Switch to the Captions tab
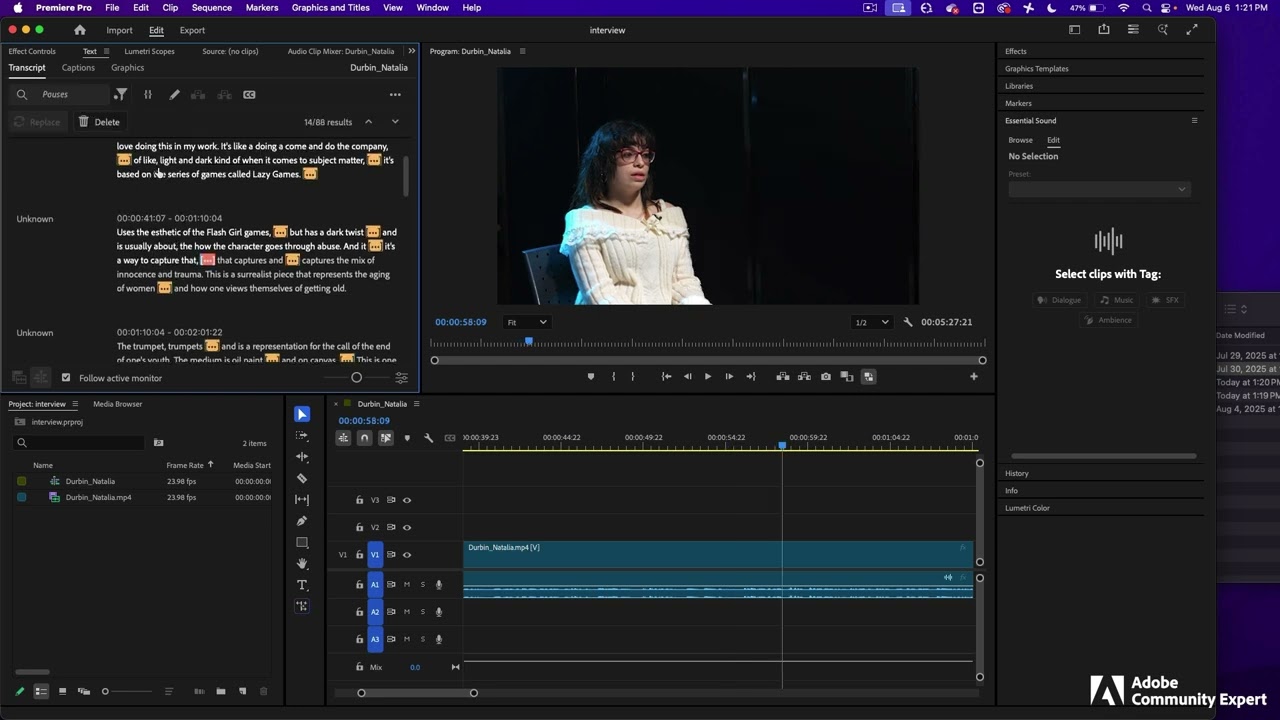 pyautogui.click(x=78, y=68)
